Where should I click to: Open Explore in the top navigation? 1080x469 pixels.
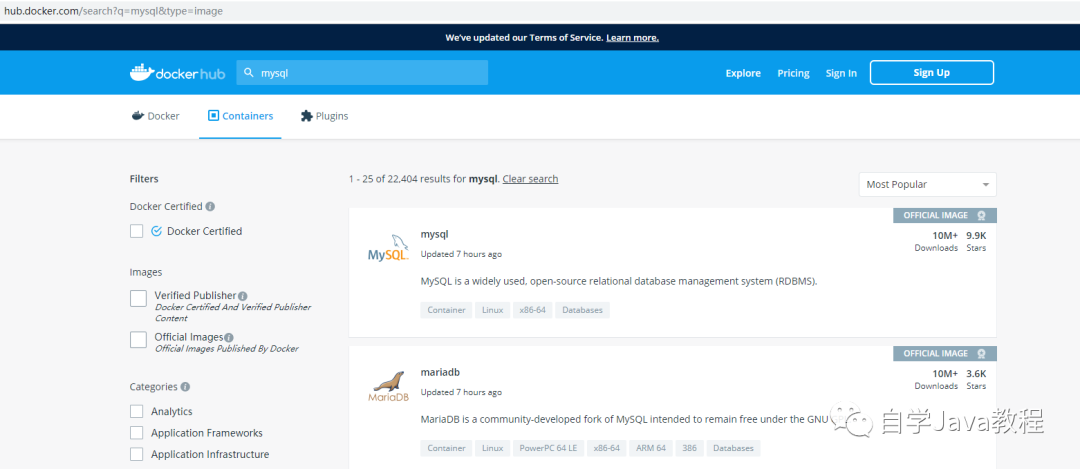click(743, 73)
